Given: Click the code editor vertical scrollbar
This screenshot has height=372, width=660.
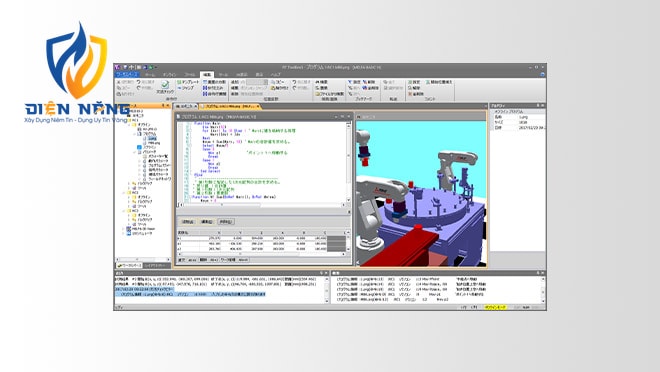Looking at the screenshot, I should (x=349, y=162).
